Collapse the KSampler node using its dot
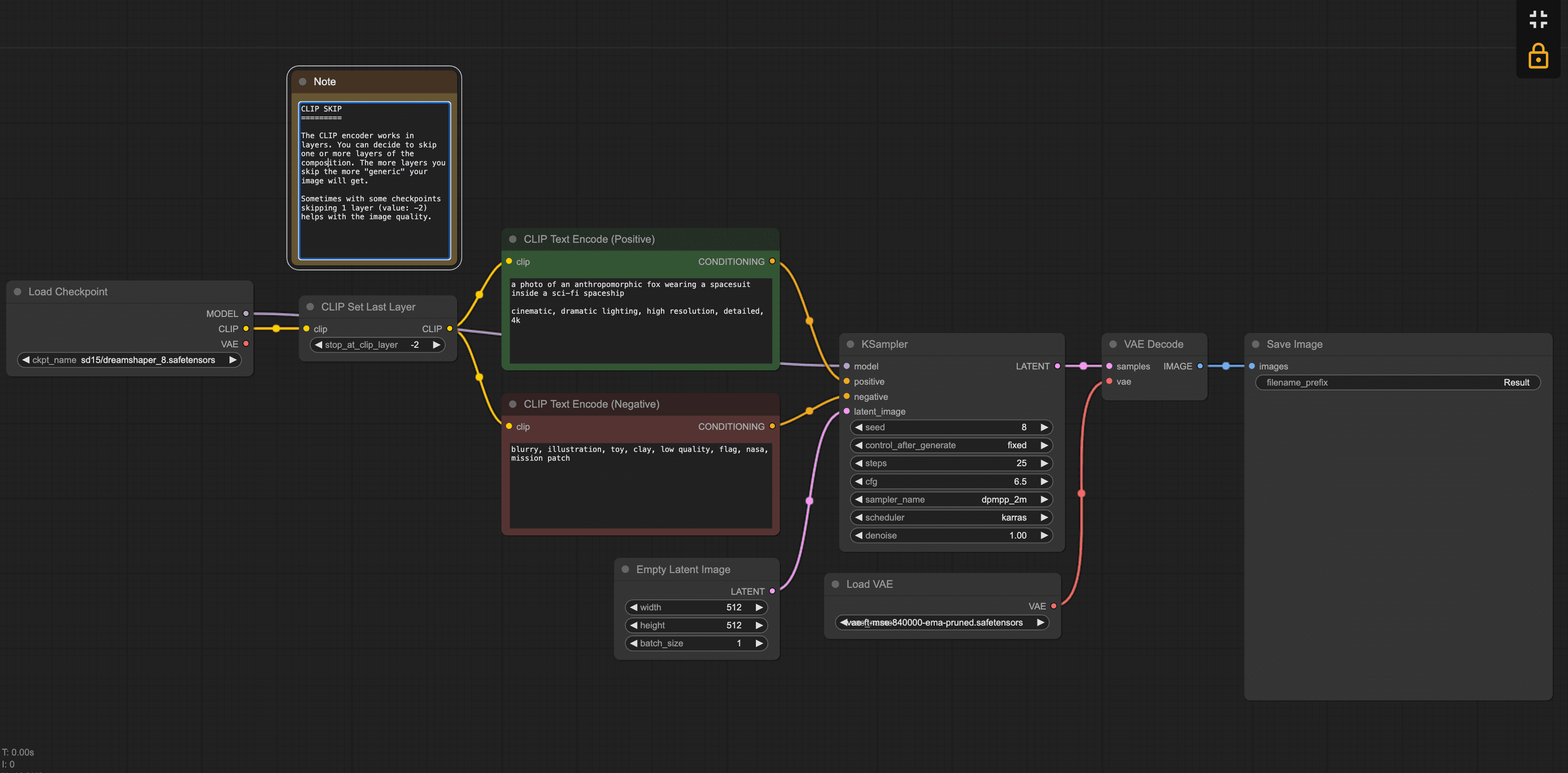The image size is (1568, 773). coord(850,344)
